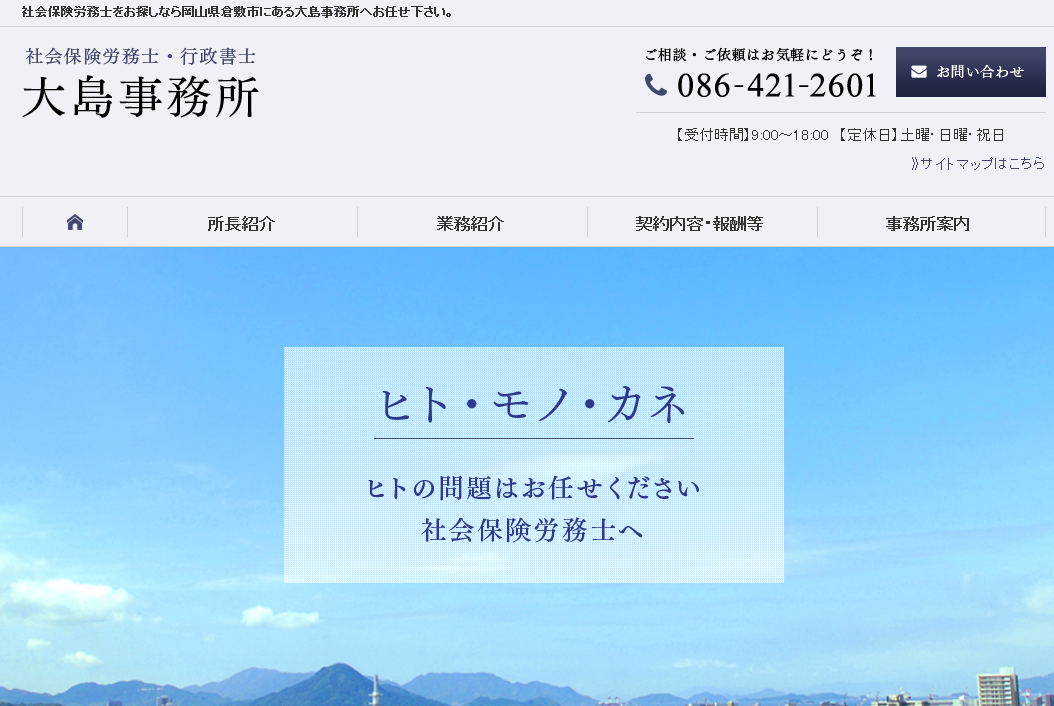Click the 》 chevron before サイトマップはこちら

[x=913, y=163]
